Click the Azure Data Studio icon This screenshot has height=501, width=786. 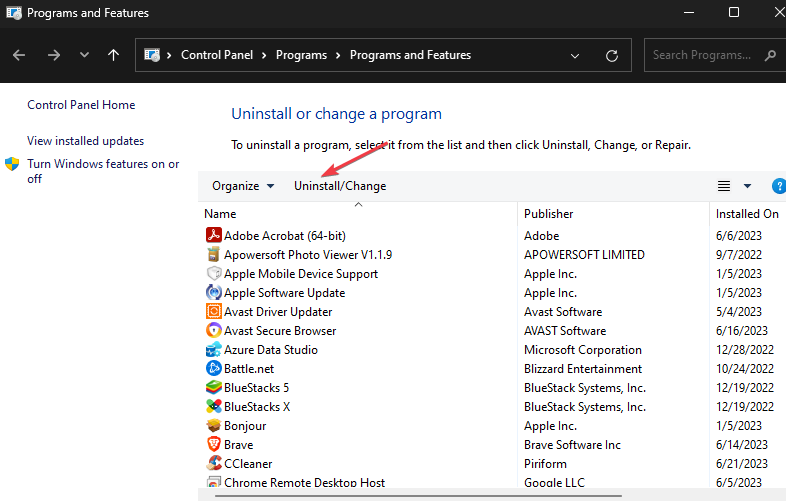[213, 349]
